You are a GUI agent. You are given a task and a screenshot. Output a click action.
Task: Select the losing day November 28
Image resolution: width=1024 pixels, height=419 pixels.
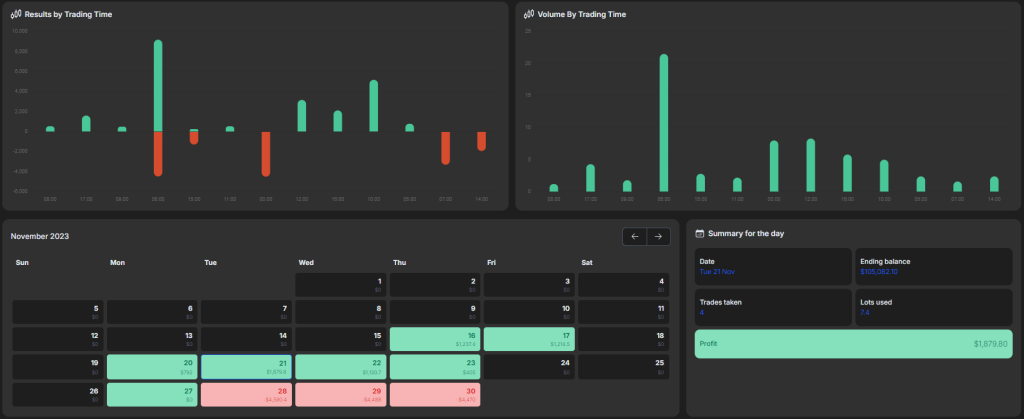(247, 394)
